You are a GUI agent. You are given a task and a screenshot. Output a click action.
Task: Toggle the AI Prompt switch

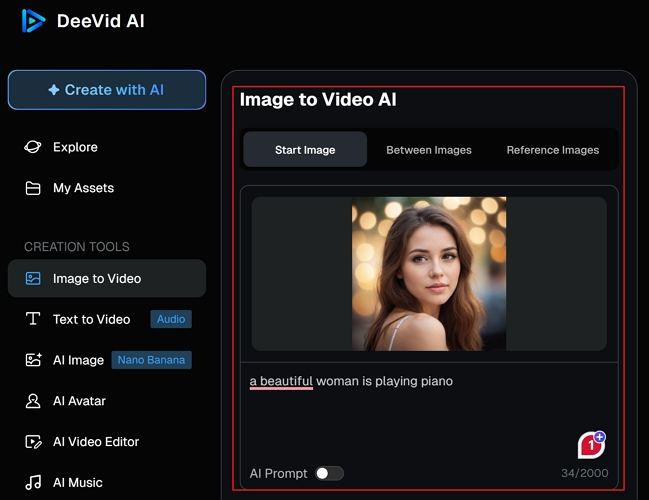329,473
